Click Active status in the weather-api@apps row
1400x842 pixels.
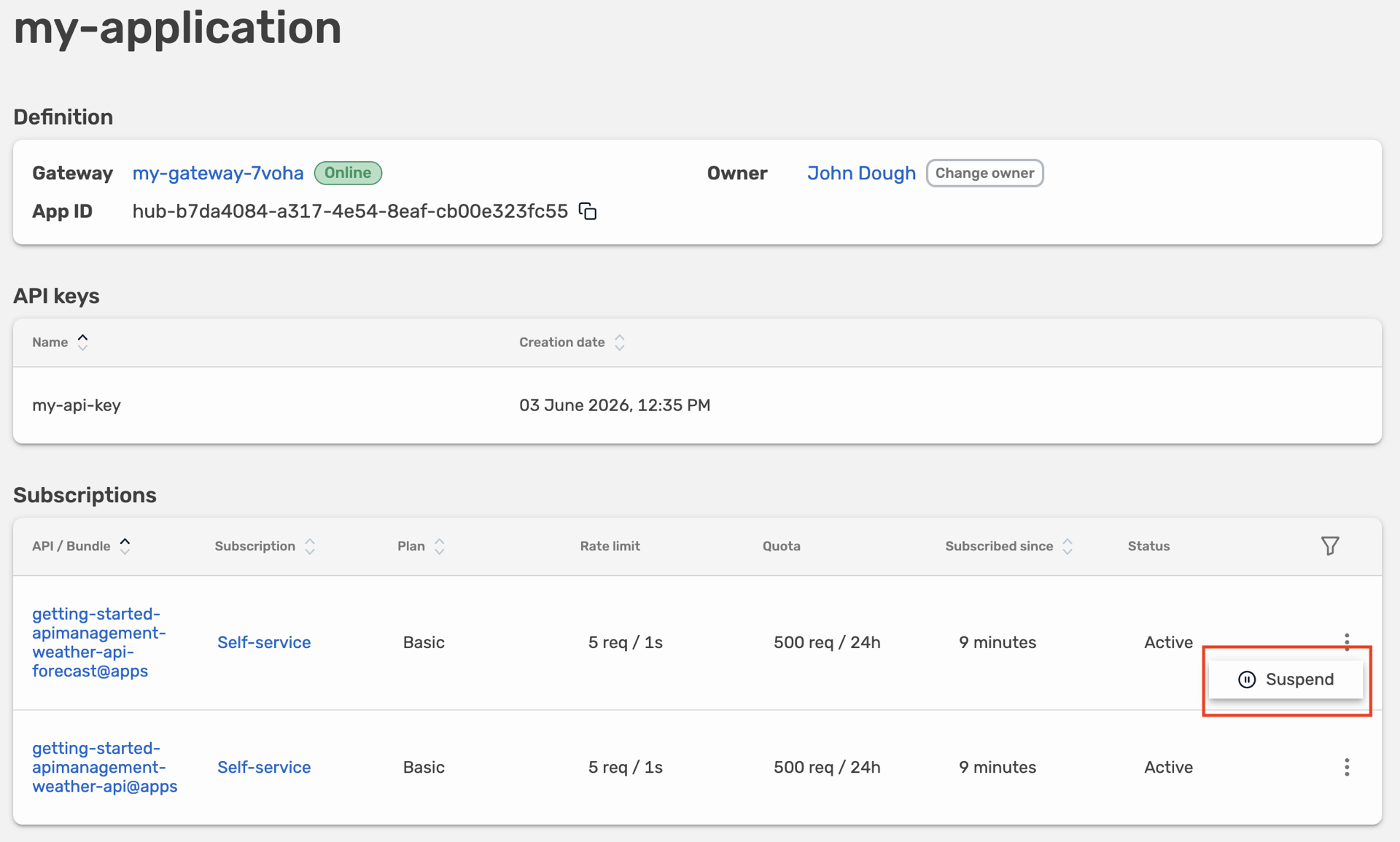[1168, 767]
